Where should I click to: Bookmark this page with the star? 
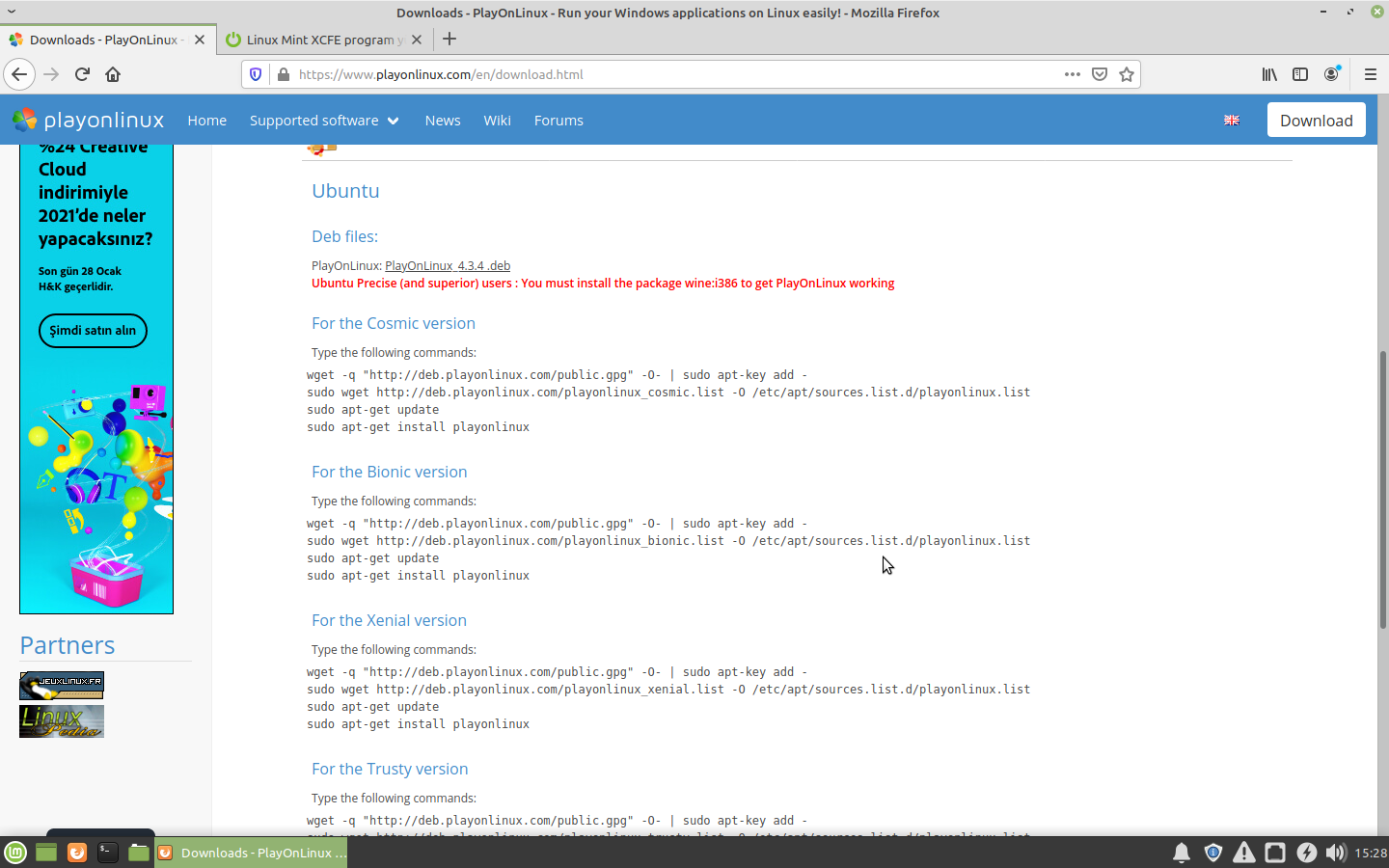point(1127,74)
